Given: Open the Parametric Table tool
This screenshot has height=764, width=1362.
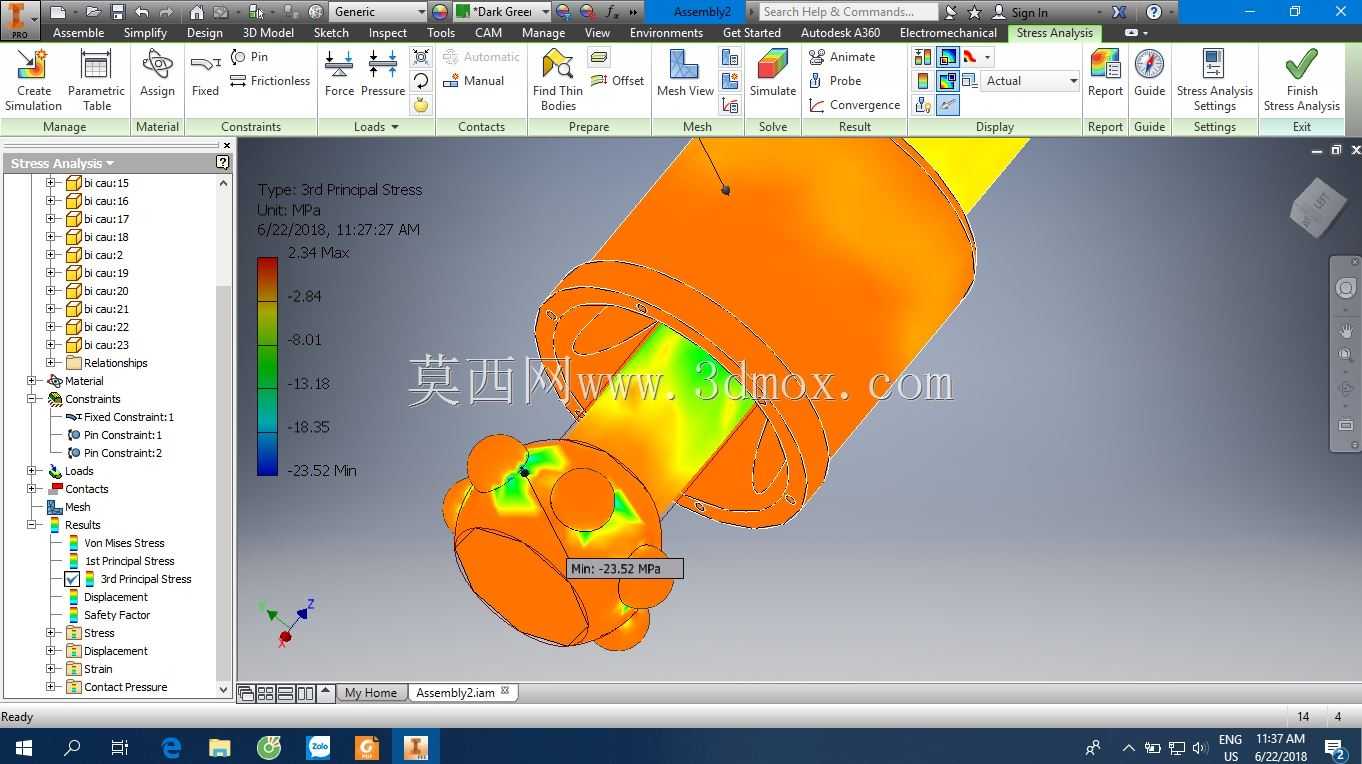Looking at the screenshot, I should tap(96, 80).
